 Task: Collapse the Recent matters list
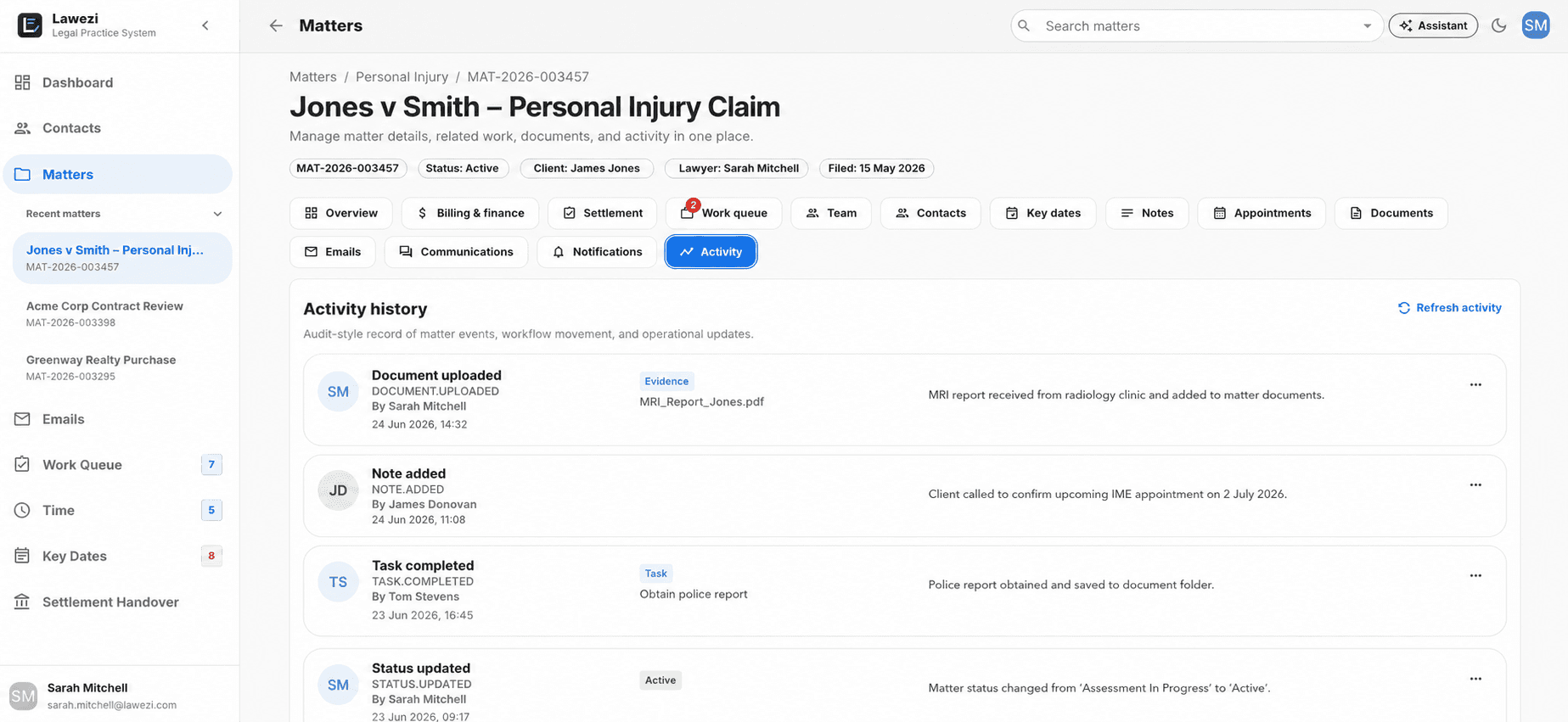217,214
